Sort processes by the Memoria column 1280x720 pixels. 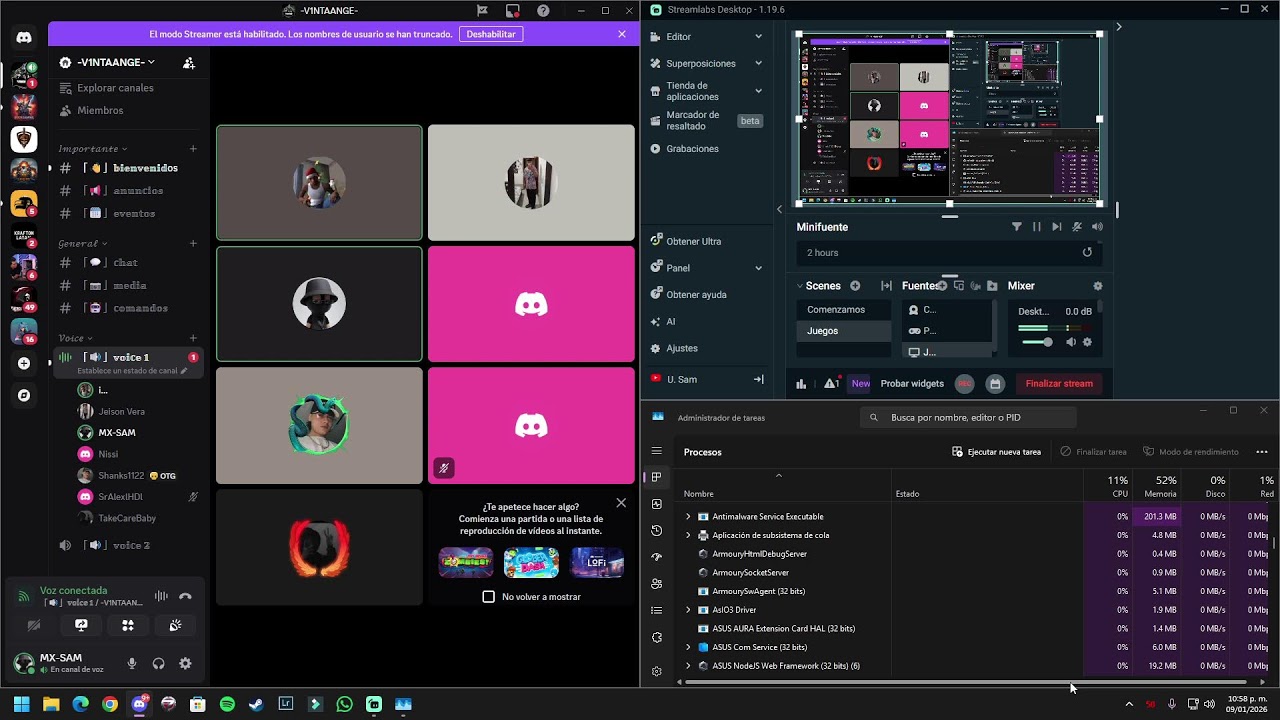tap(1157, 486)
